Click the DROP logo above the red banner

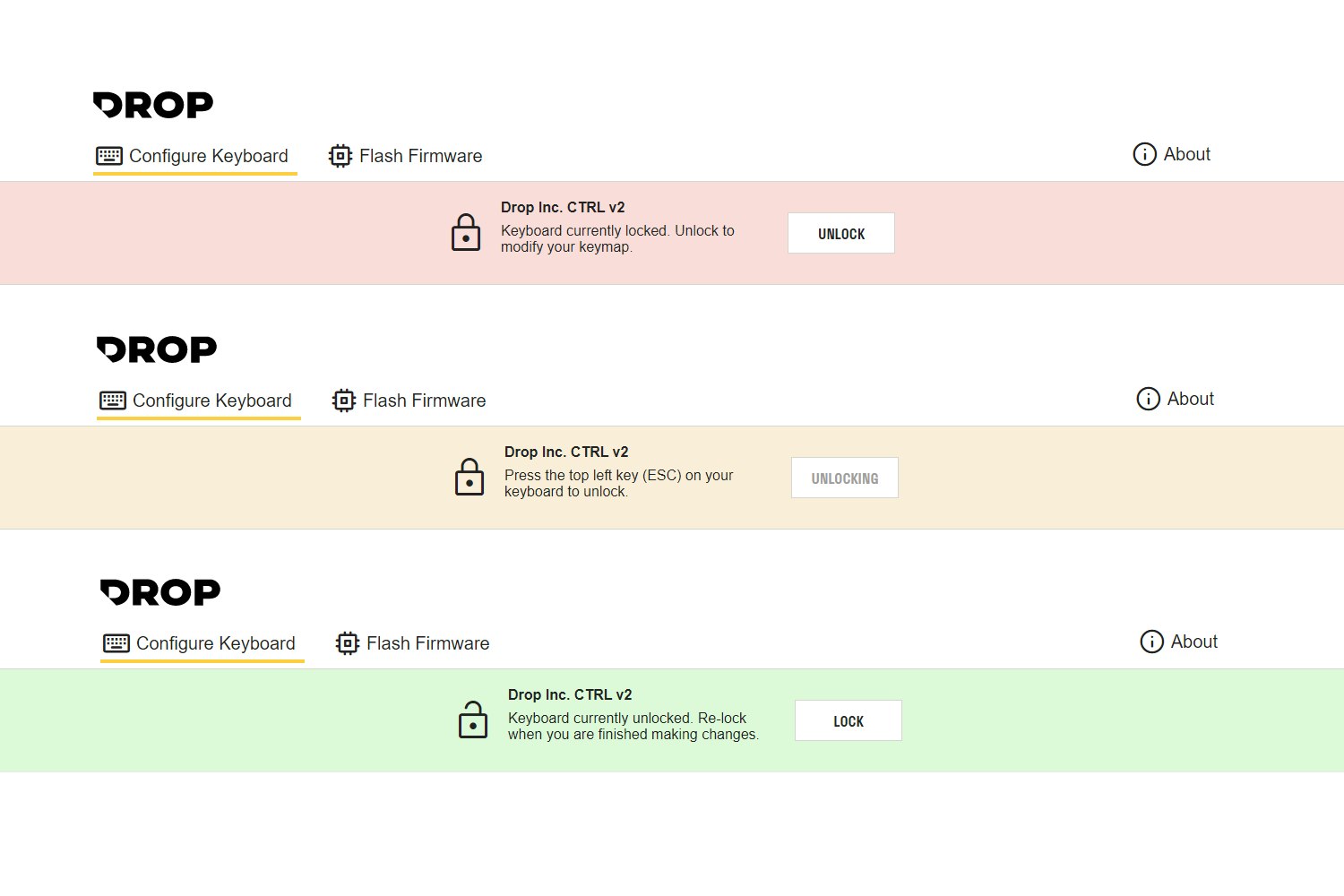(153, 105)
